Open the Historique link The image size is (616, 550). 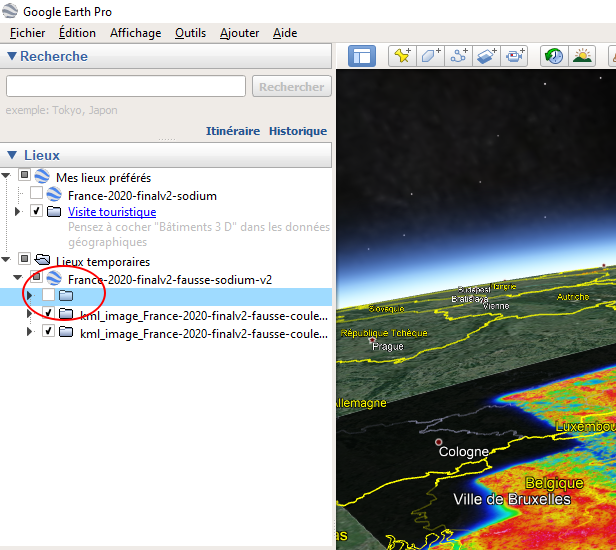298,131
